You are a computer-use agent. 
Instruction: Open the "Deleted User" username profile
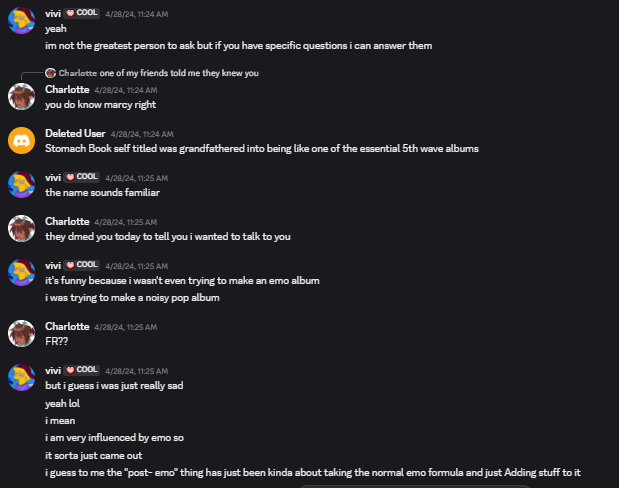pos(74,133)
